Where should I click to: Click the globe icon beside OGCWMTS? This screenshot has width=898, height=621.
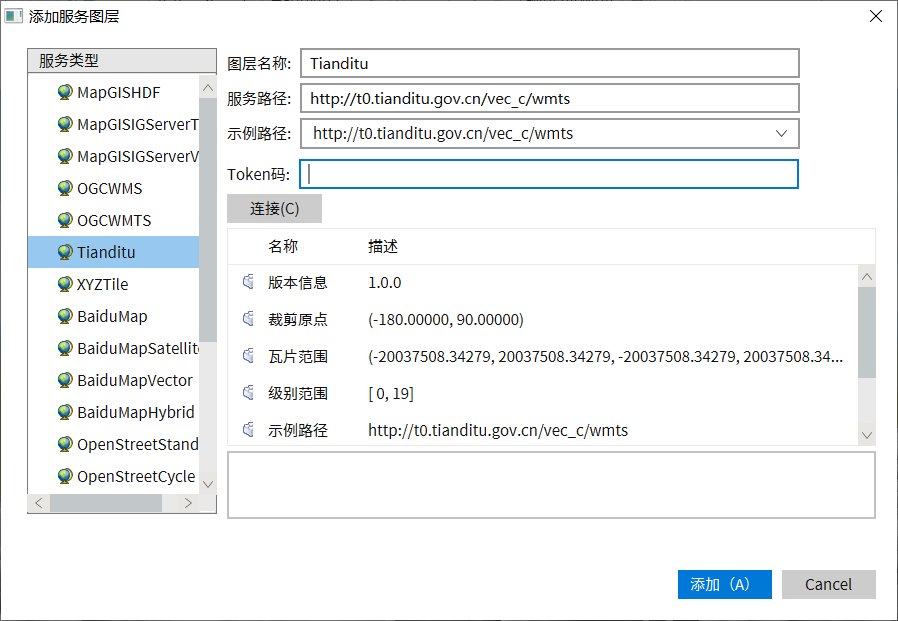[x=65, y=221]
